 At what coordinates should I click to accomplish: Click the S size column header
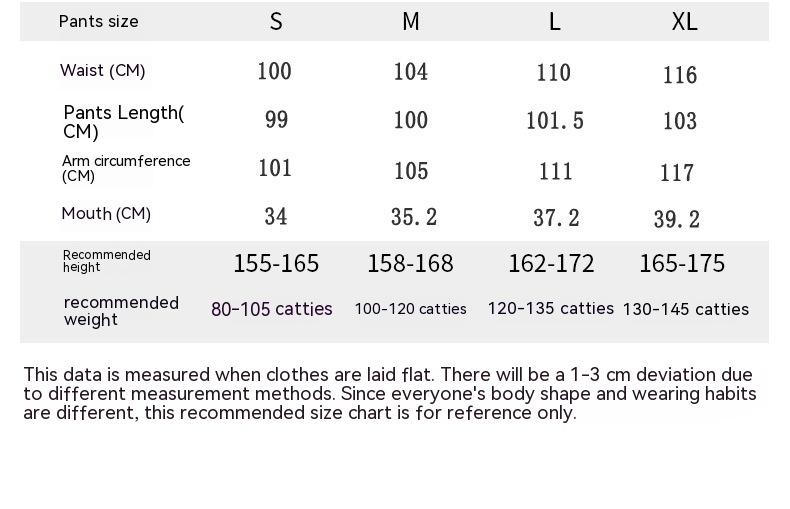tap(276, 22)
